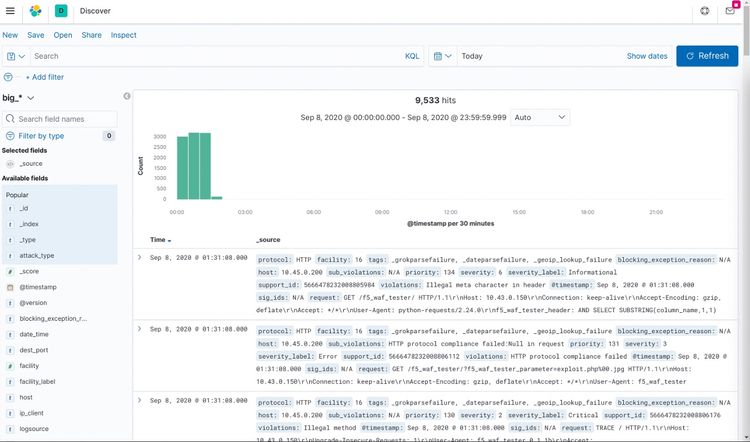Open the newsfeed mail icon
The image size is (750, 442).
729,11
